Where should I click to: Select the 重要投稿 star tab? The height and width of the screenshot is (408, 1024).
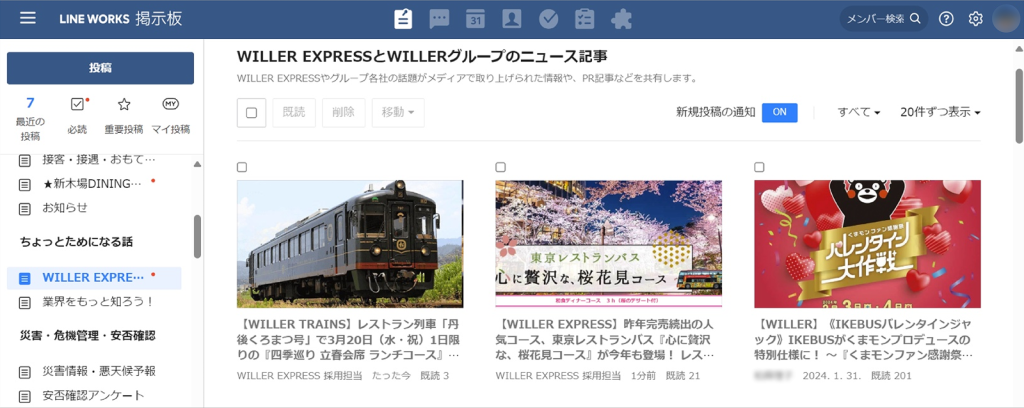coord(123,116)
